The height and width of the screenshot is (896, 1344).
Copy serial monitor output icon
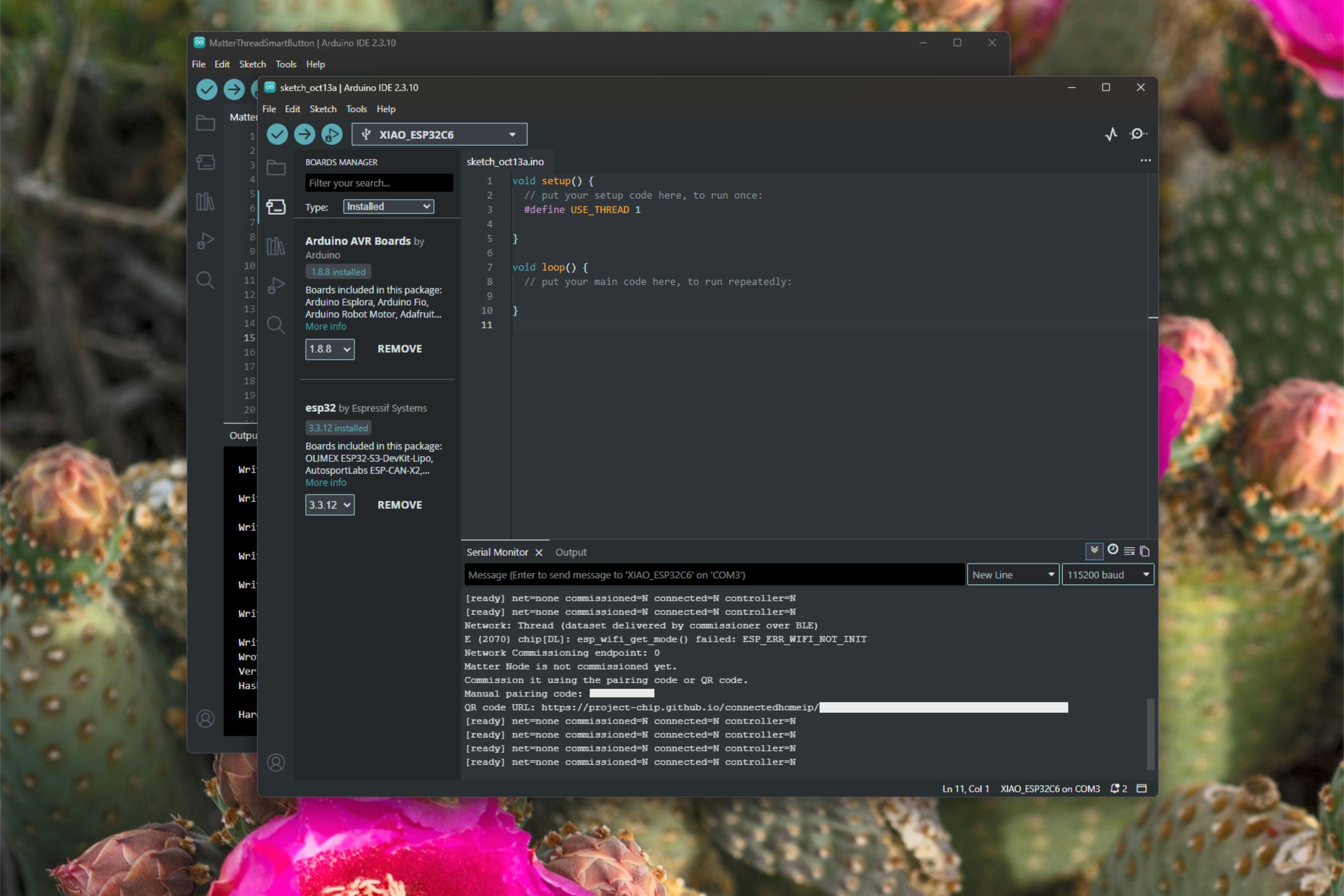[x=1145, y=551]
